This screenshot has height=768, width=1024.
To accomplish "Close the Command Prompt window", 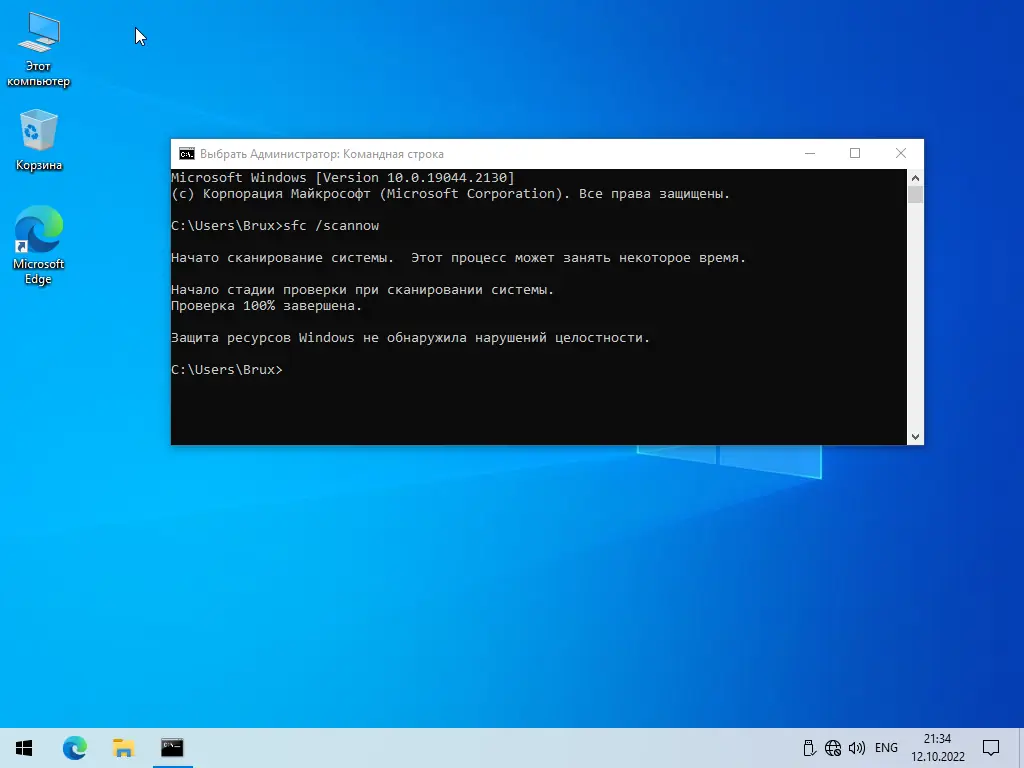I will click(x=901, y=153).
